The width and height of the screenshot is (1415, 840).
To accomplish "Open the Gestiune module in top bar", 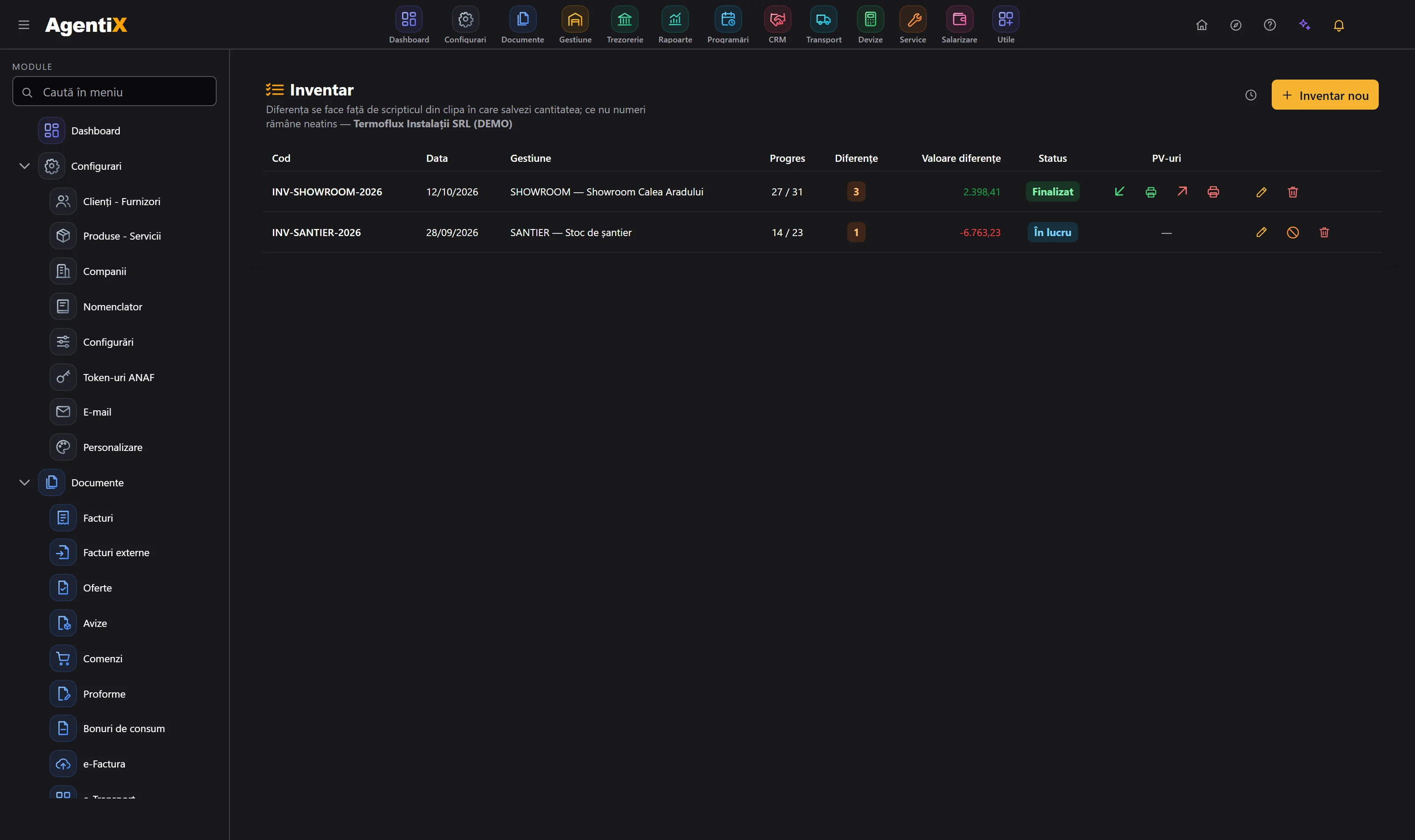I will 575,25.
